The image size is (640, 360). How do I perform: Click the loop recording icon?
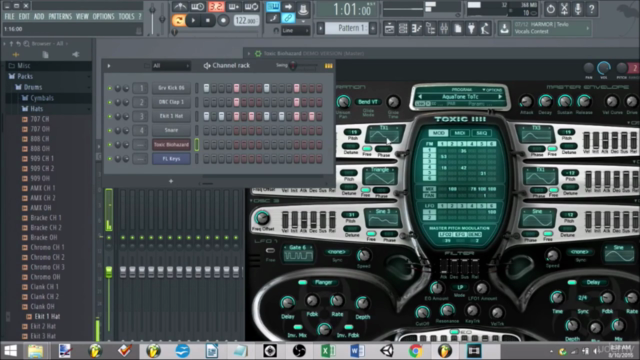pos(251,7)
